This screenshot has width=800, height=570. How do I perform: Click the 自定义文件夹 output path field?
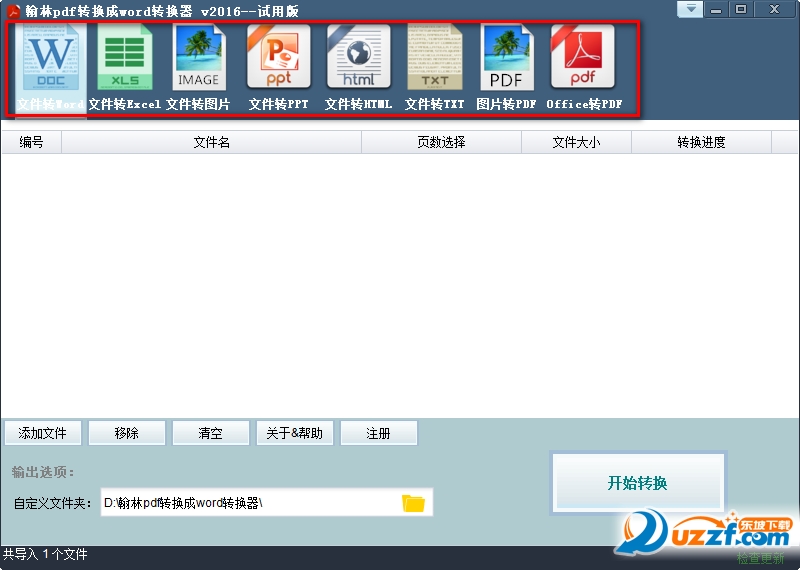(x=248, y=503)
